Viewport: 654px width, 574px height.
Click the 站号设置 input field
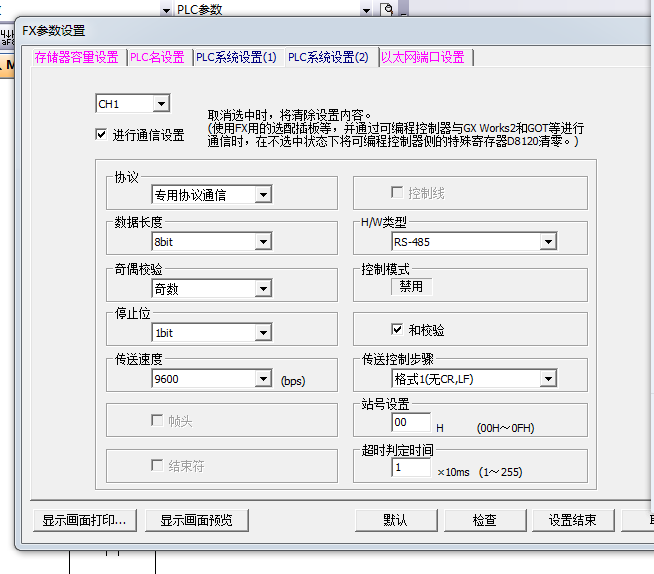411,423
